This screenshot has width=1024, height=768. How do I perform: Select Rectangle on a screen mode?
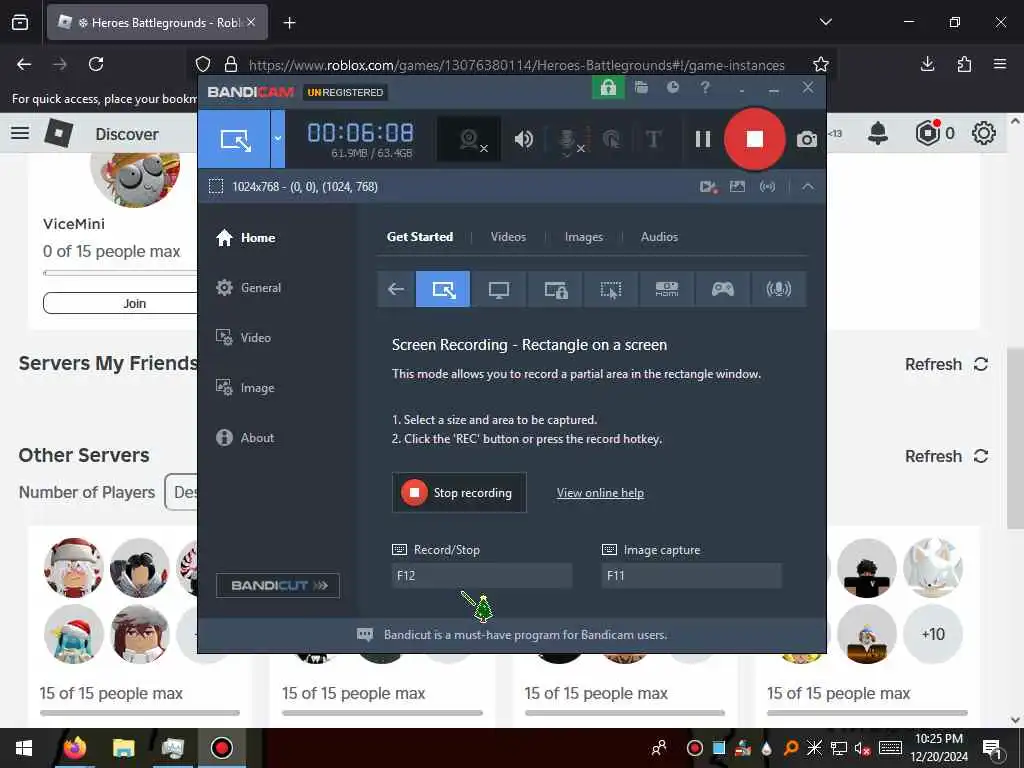(x=443, y=289)
